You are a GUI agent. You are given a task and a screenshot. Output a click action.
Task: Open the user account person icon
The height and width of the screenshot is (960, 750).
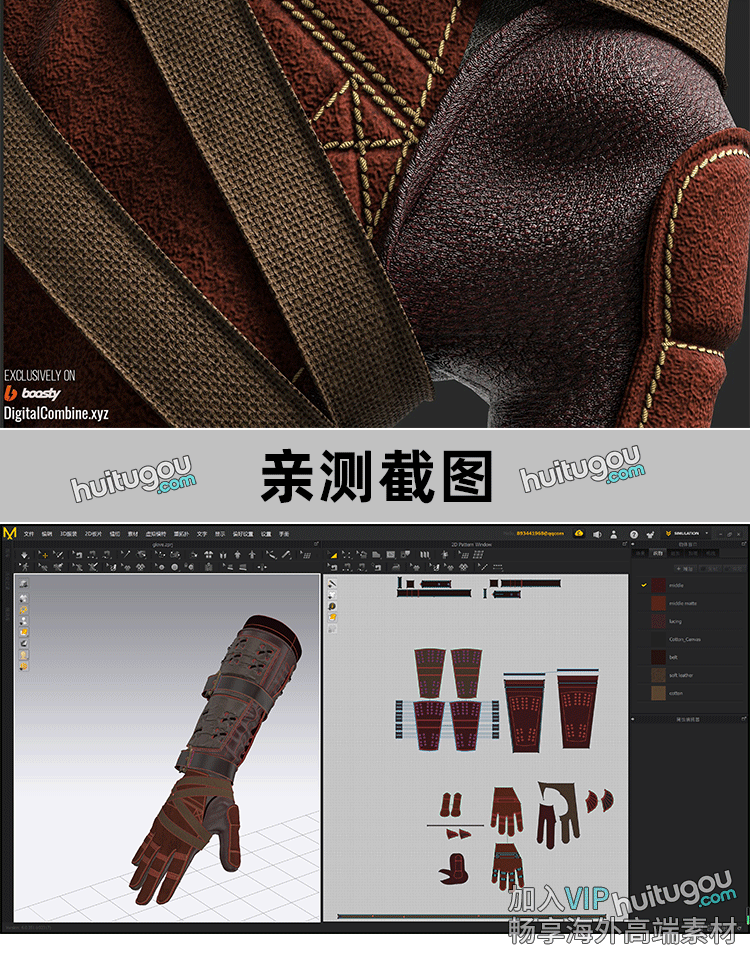point(613,534)
